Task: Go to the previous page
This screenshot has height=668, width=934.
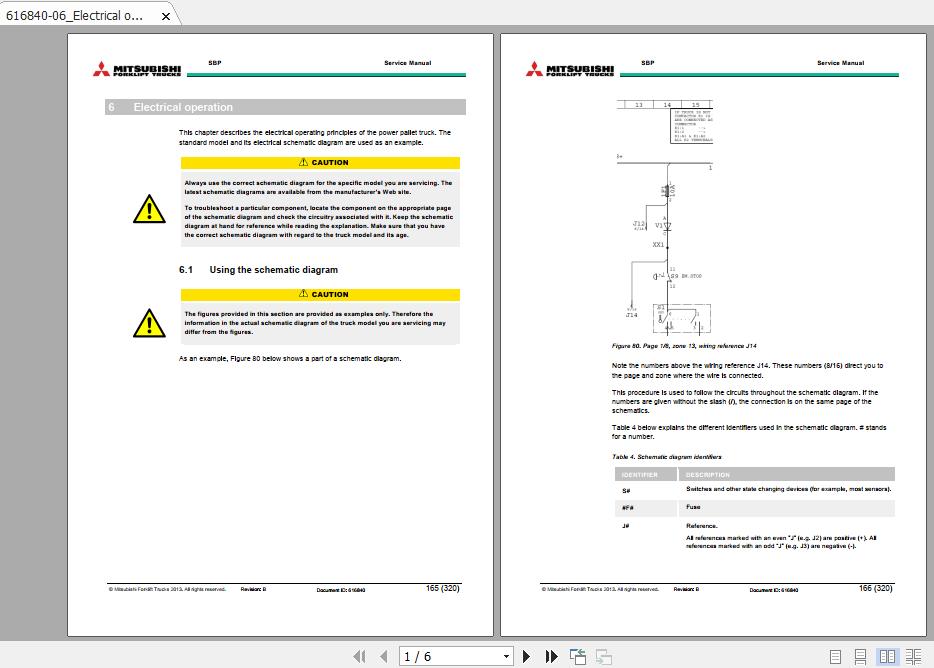Action: [x=385, y=656]
